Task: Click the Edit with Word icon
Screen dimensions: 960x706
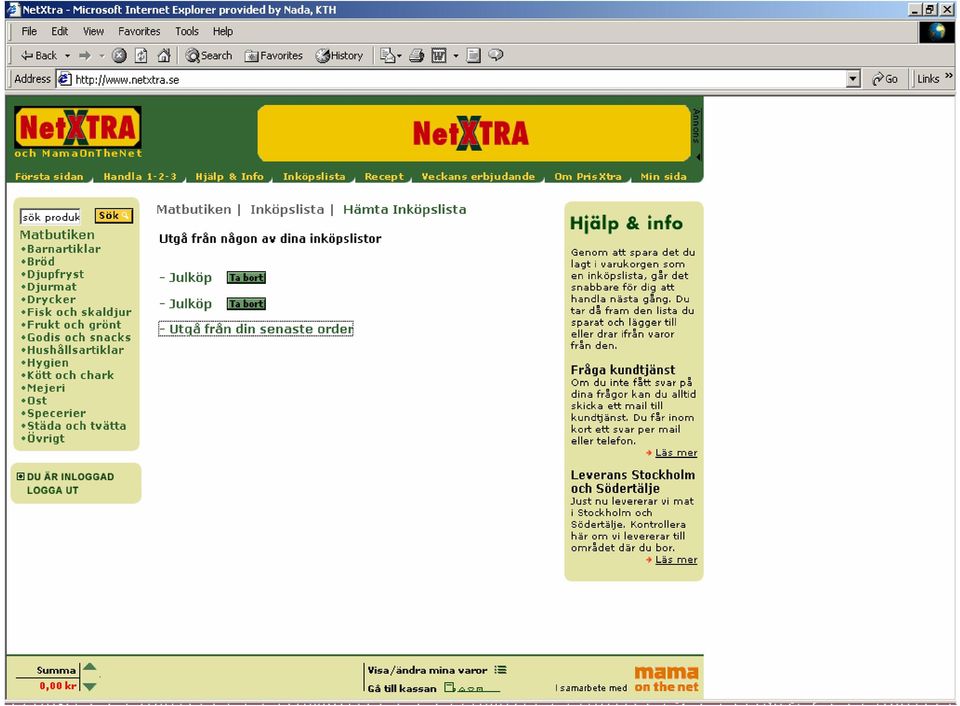Action: click(x=439, y=56)
